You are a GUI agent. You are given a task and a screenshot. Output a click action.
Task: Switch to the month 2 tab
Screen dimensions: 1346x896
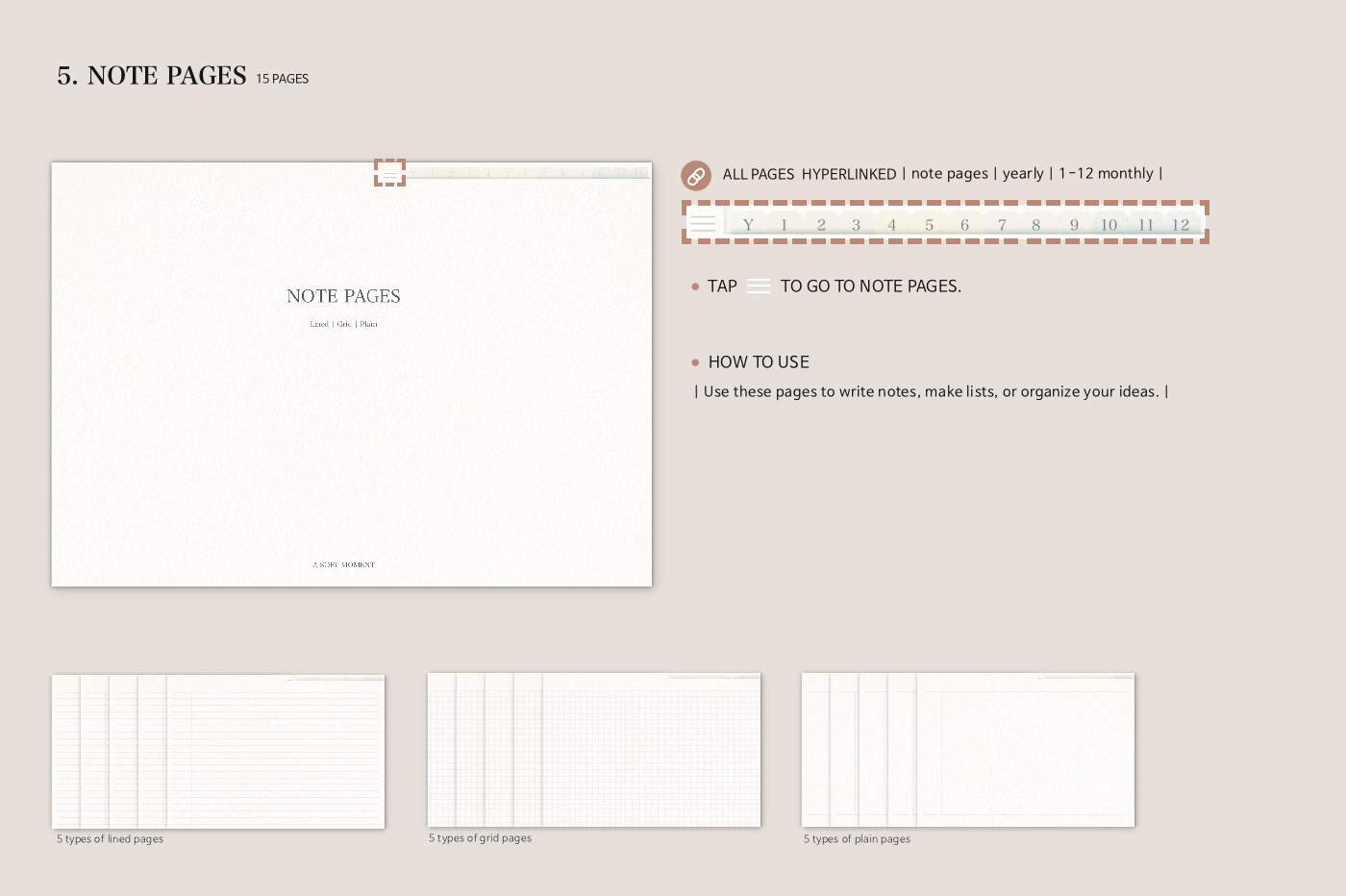tap(821, 225)
